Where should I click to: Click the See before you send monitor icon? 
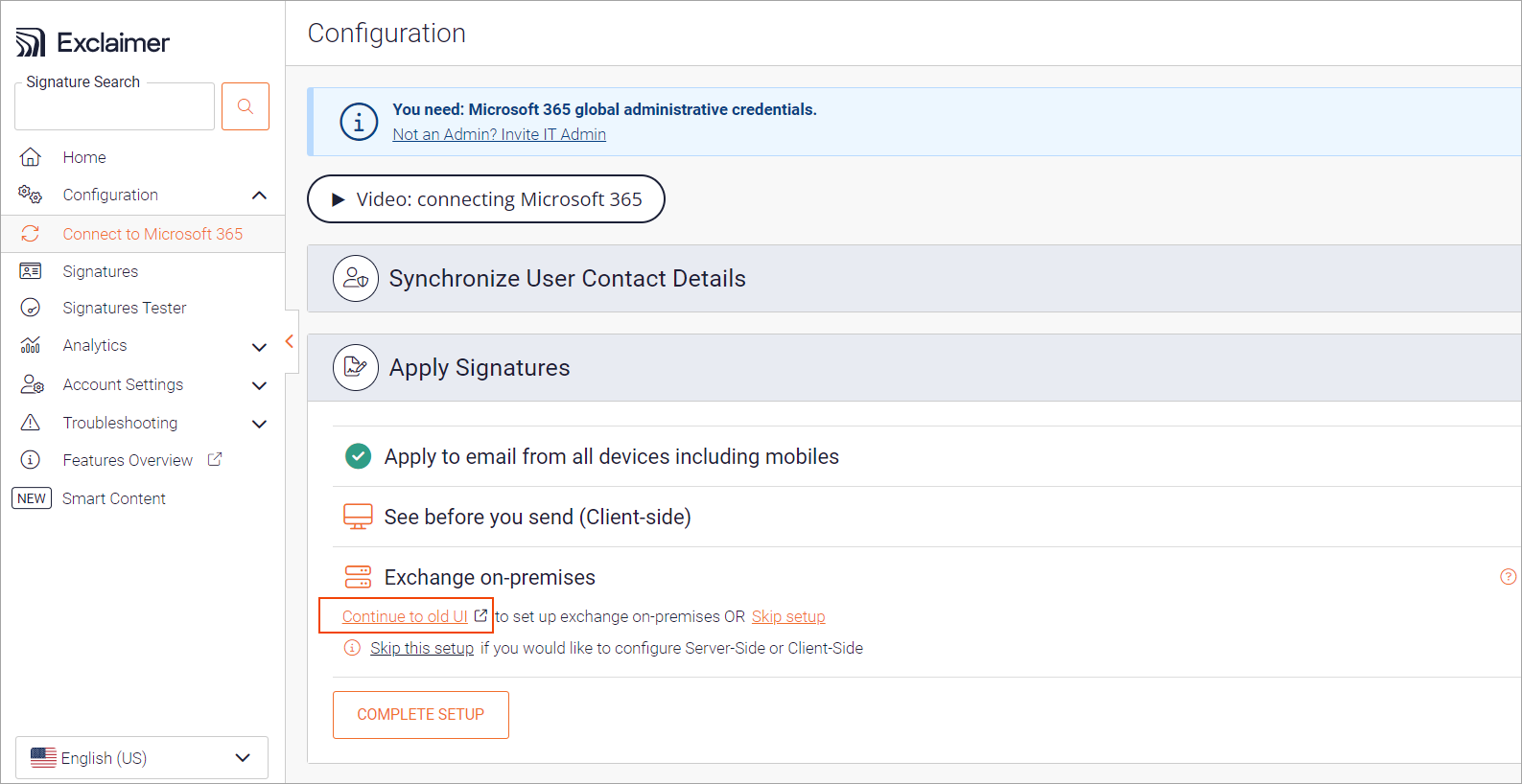358,517
